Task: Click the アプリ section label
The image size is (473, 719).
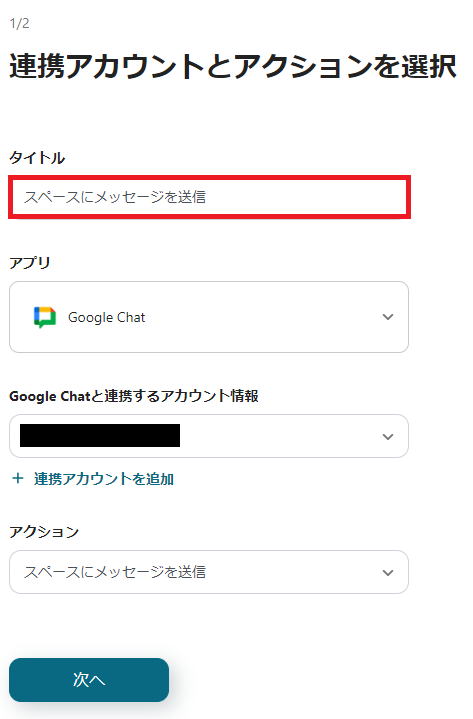Action: pyautogui.click(x=30, y=263)
